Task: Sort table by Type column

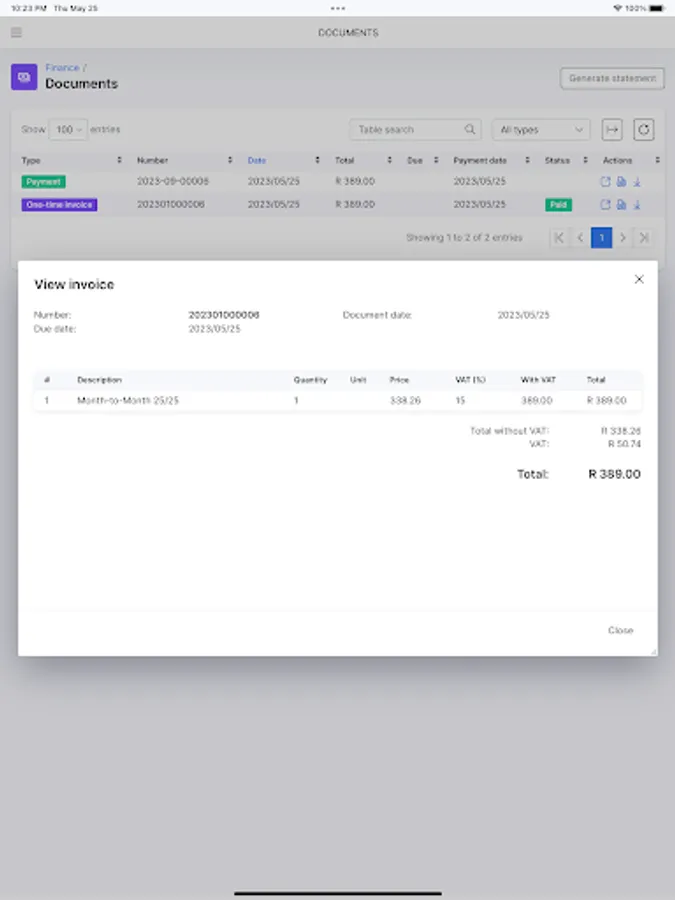Action: (x=72, y=160)
